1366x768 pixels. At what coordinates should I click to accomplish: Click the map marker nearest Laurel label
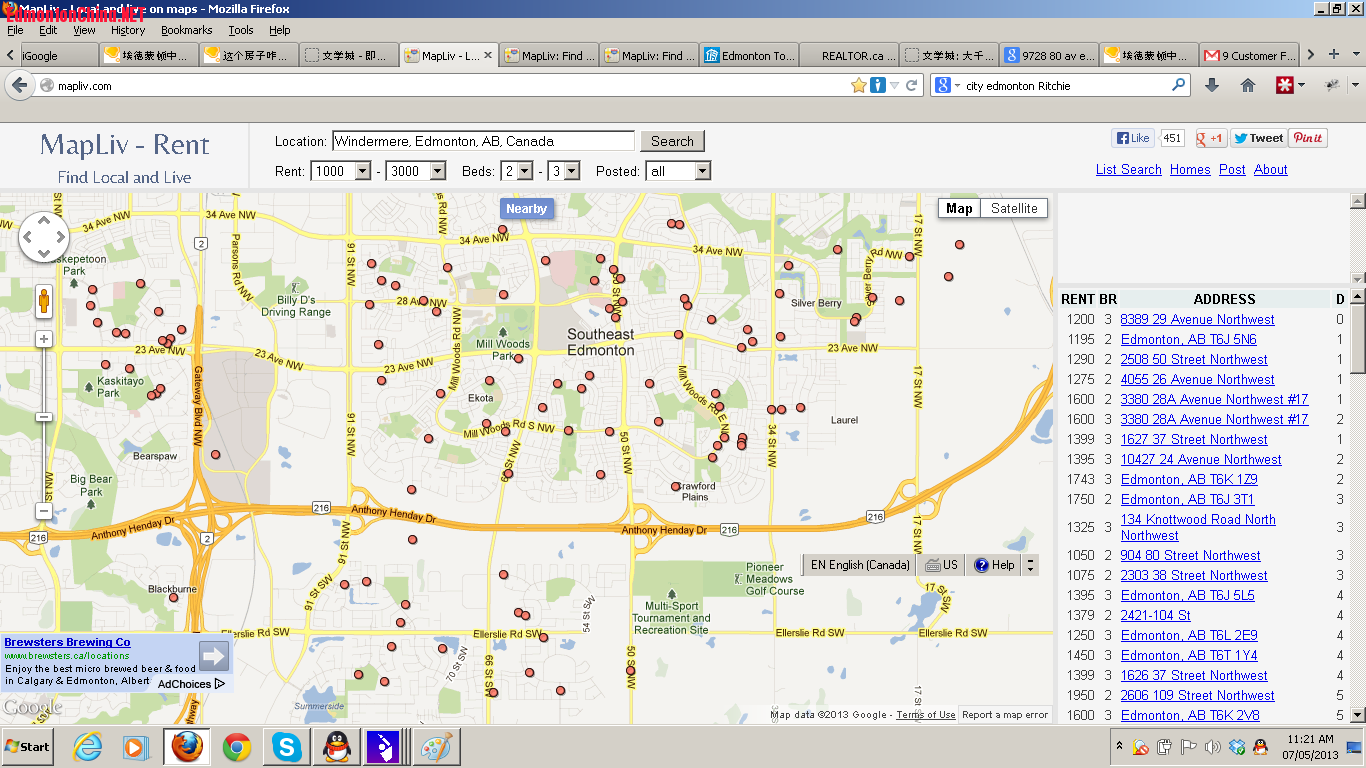tap(802, 408)
